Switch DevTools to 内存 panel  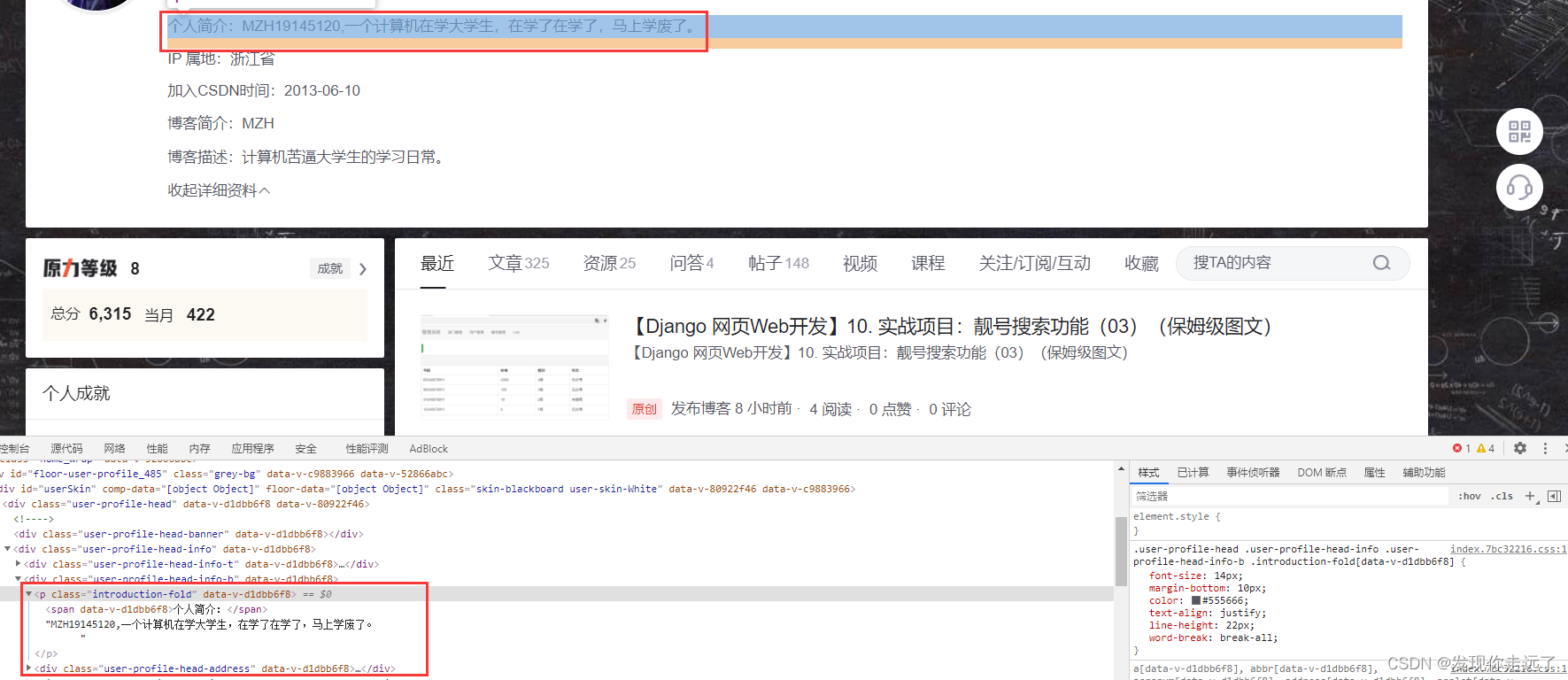coord(199,449)
